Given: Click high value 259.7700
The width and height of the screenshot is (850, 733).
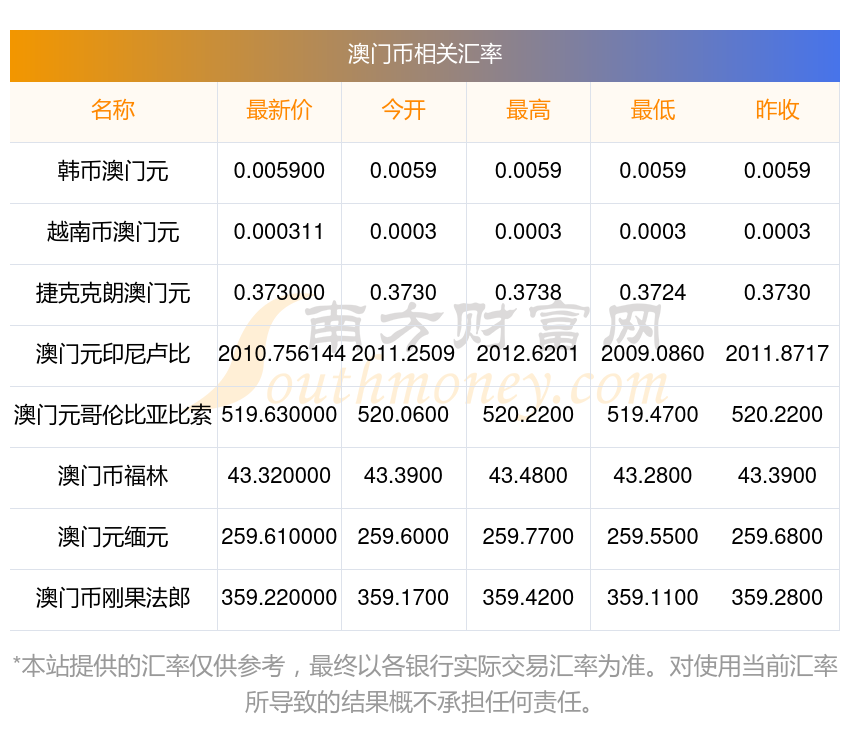Looking at the screenshot, I should point(528,537).
